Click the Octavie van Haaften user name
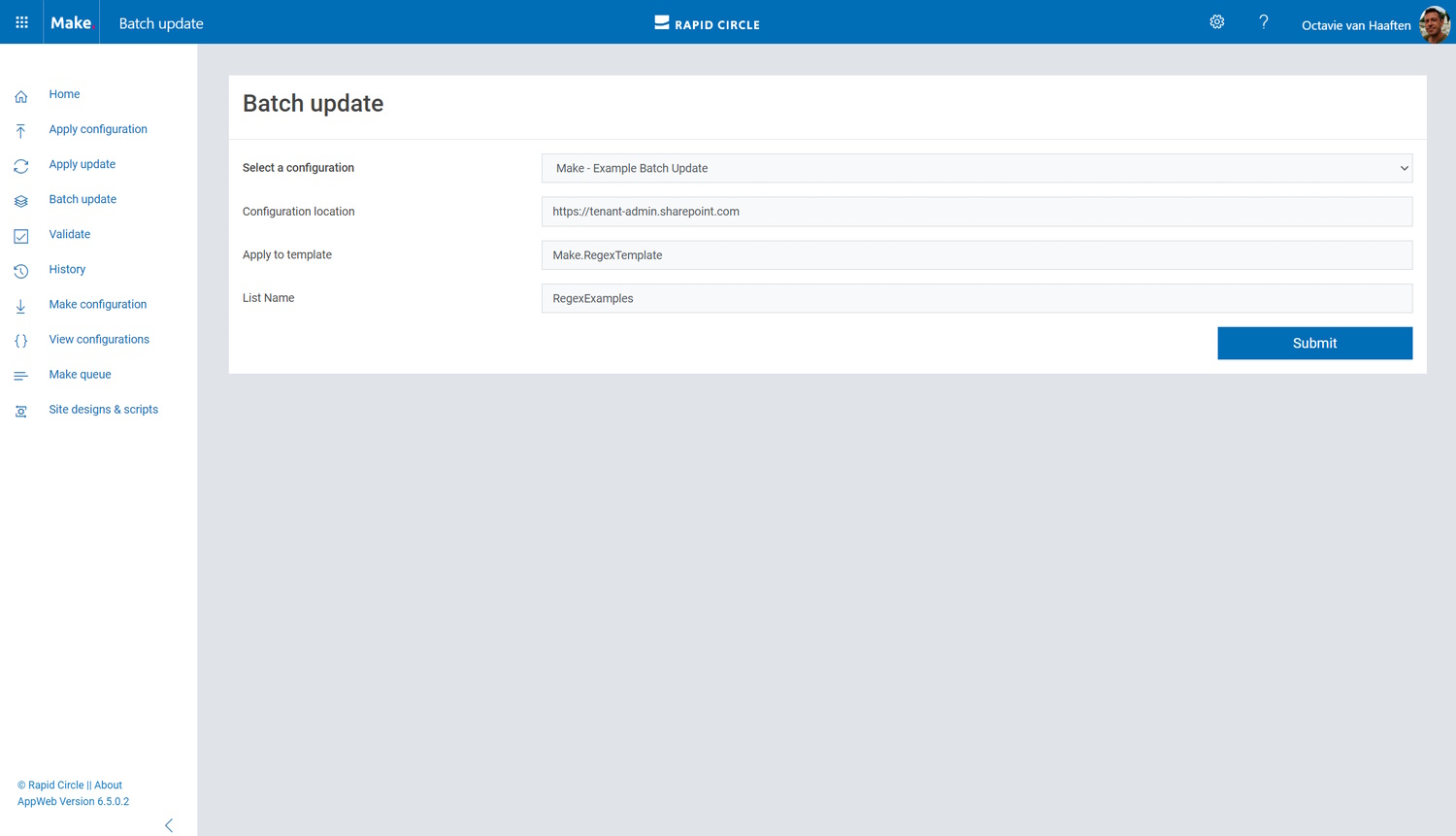 click(1356, 25)
